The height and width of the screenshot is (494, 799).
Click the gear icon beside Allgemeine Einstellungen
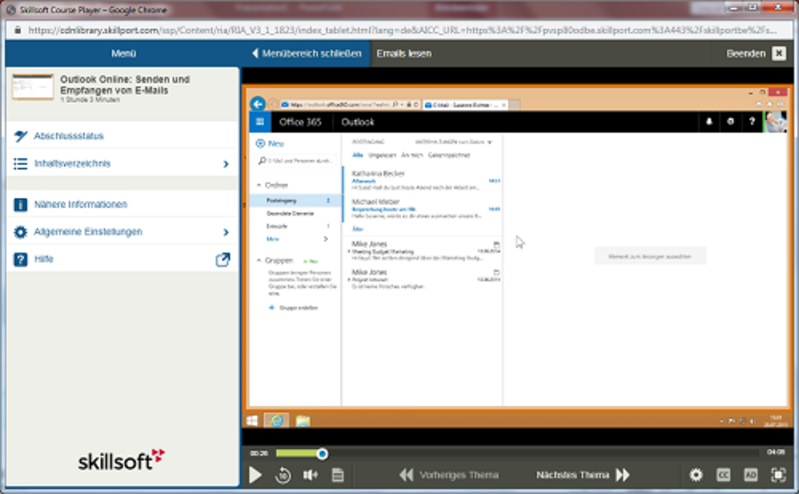pos(20,232)
